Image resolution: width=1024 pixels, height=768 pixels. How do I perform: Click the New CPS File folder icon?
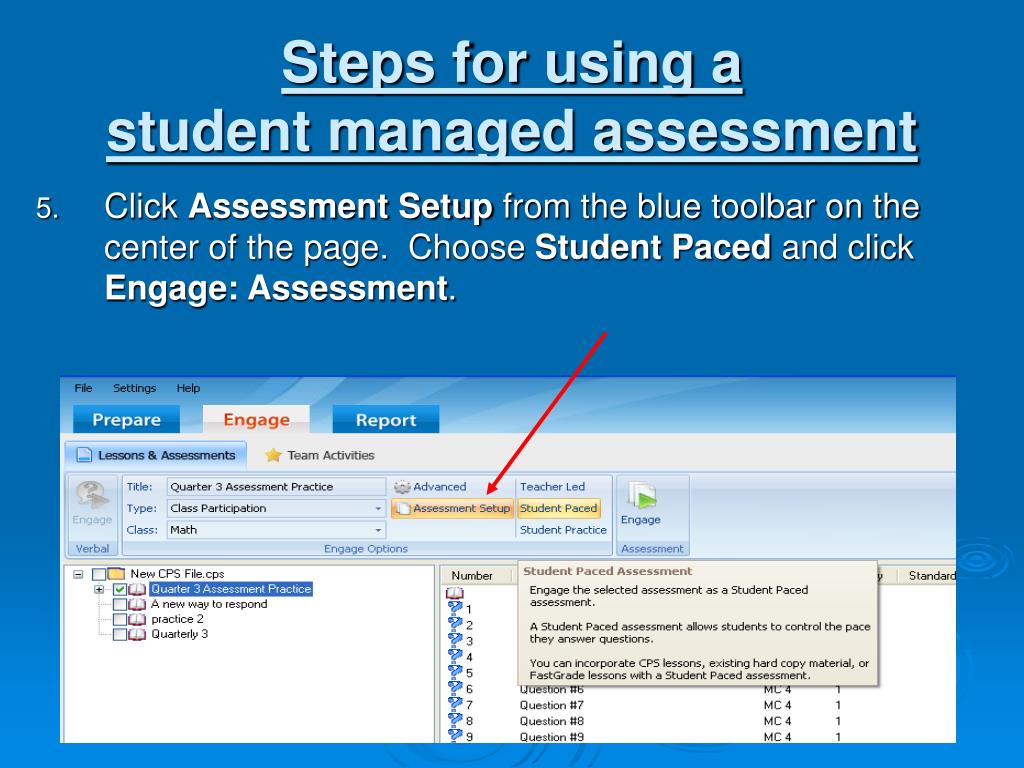coord(116,574)
